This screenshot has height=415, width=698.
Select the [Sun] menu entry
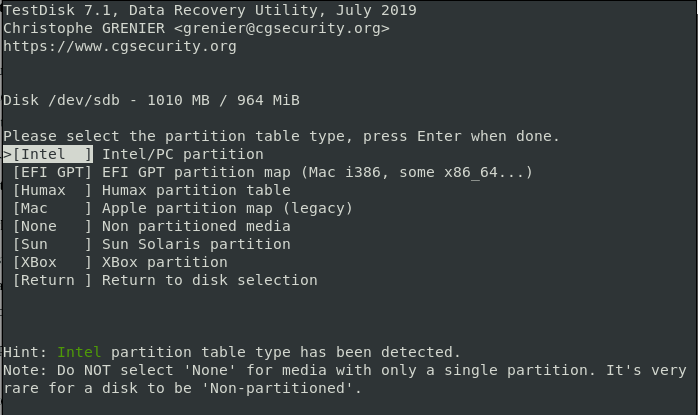(53, 244)
